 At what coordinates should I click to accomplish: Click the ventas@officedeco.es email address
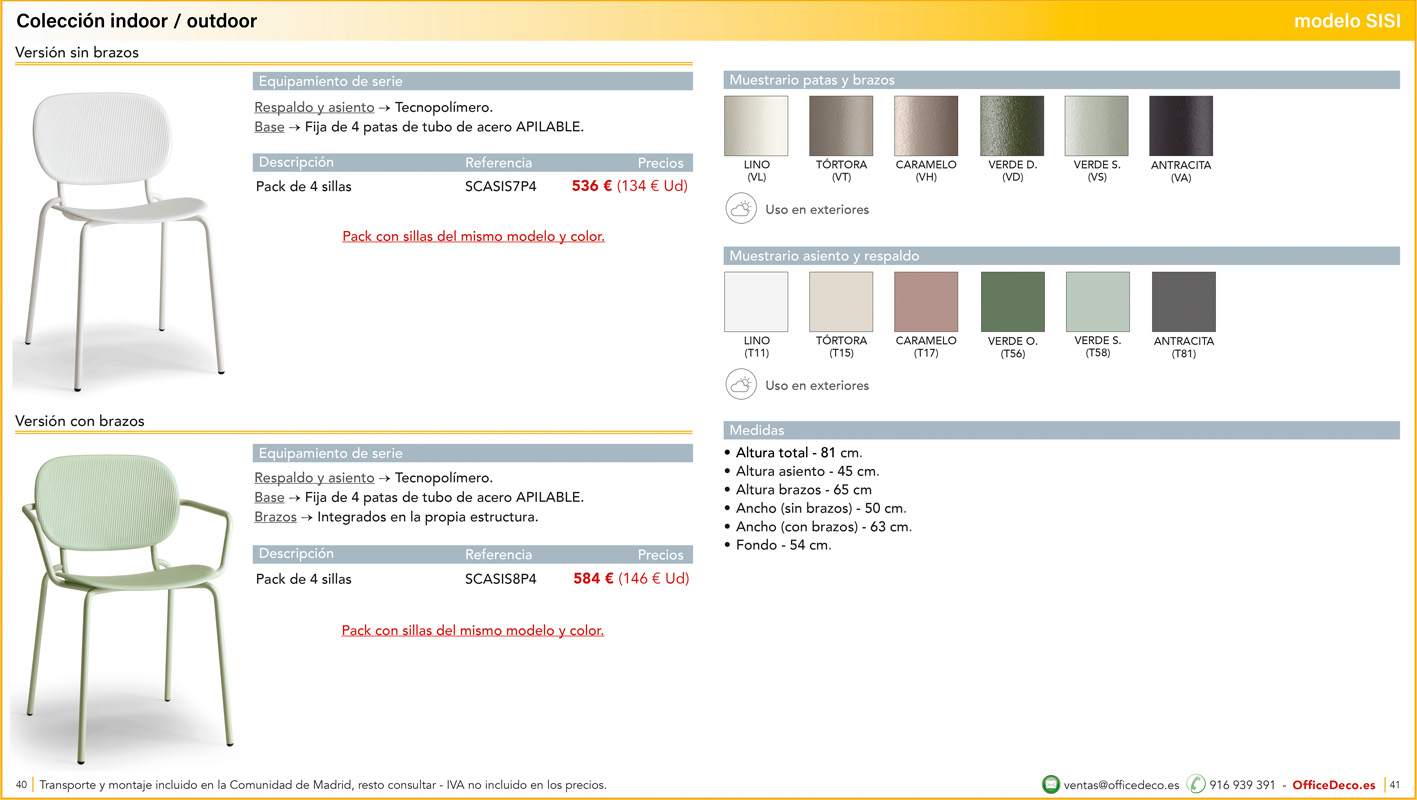pos(1121,785)
